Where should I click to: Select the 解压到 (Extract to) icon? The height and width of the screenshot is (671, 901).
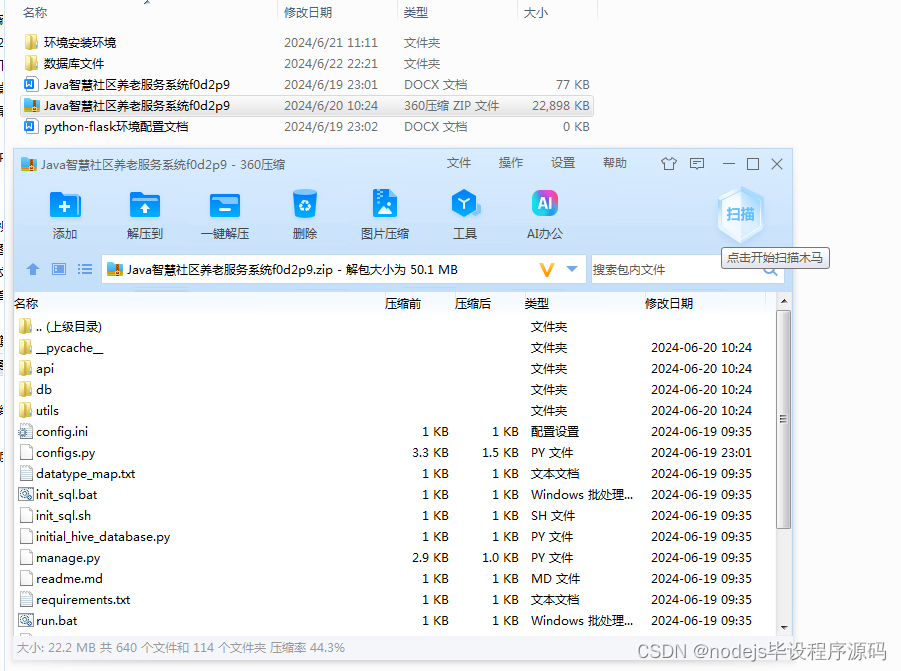click(x=144, y=210)
